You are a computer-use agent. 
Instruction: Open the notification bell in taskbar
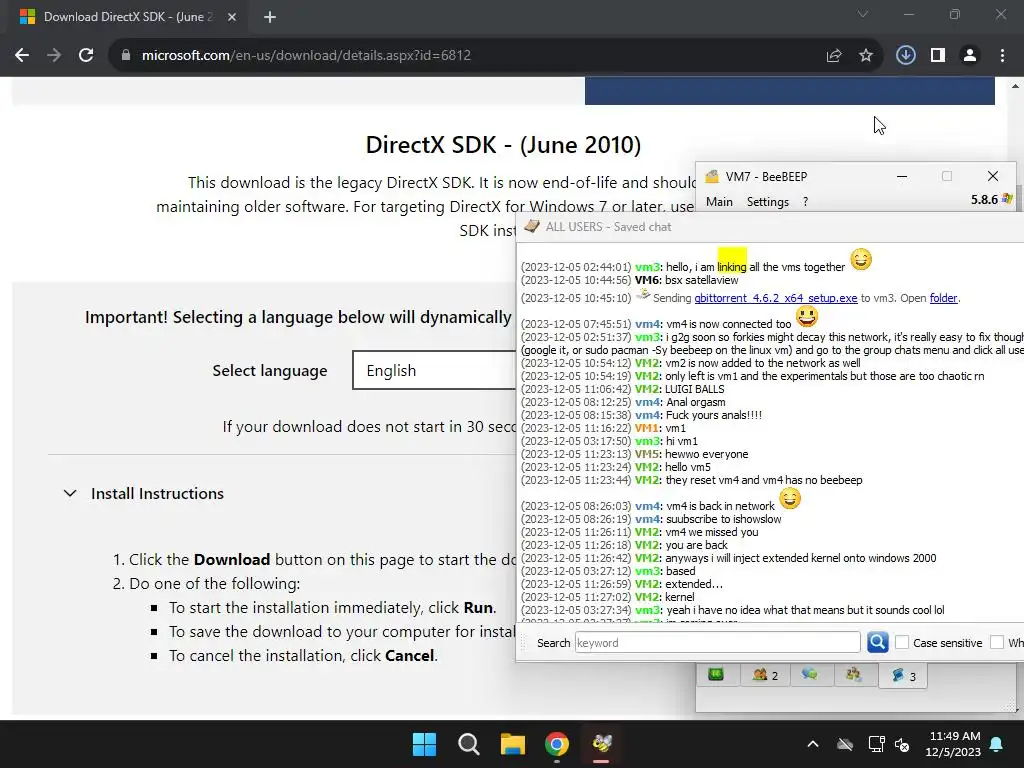(997, 744)
